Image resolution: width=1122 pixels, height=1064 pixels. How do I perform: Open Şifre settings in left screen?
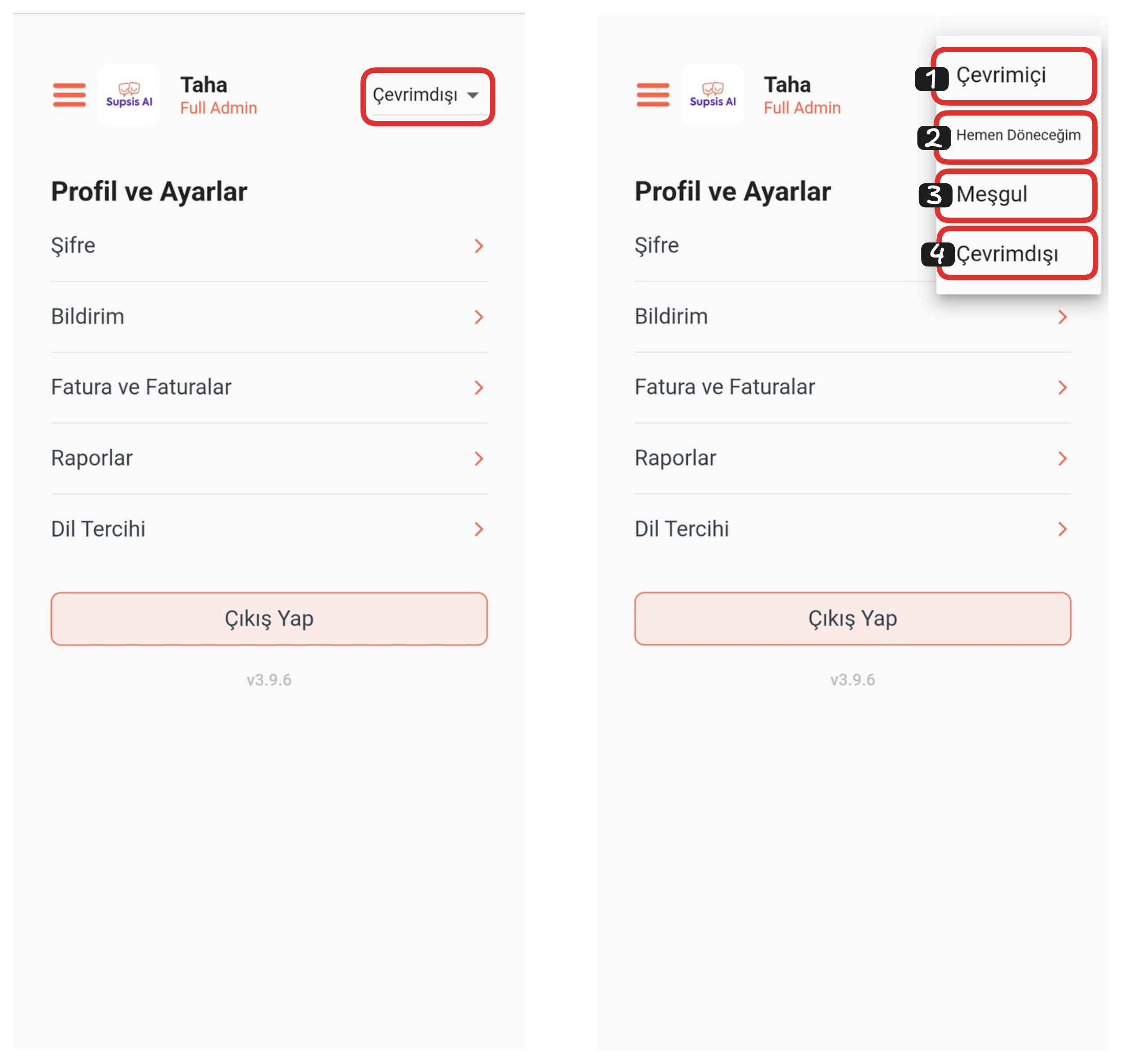coord(269,246)
